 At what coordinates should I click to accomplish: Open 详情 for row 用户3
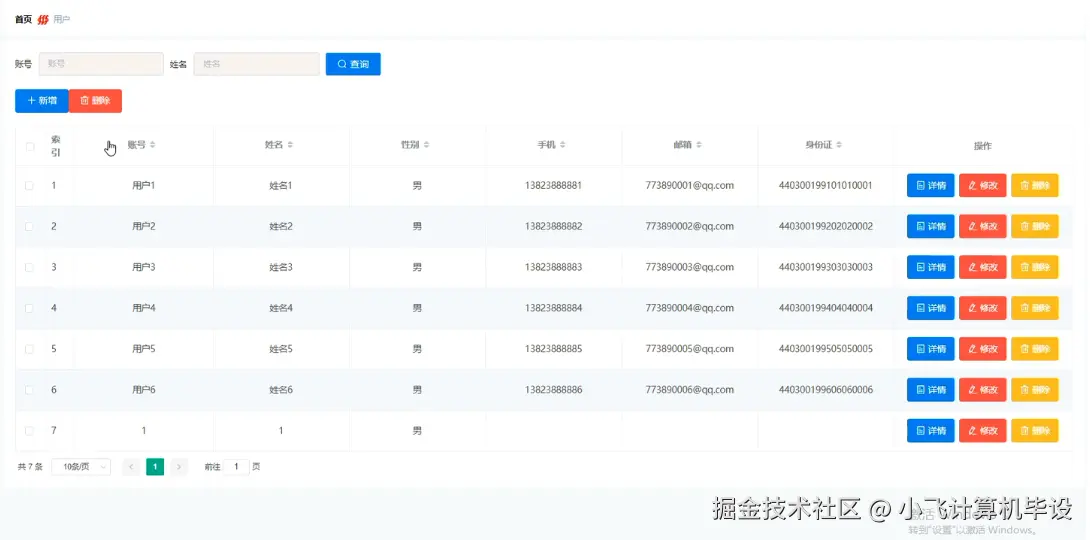(930, 267)
